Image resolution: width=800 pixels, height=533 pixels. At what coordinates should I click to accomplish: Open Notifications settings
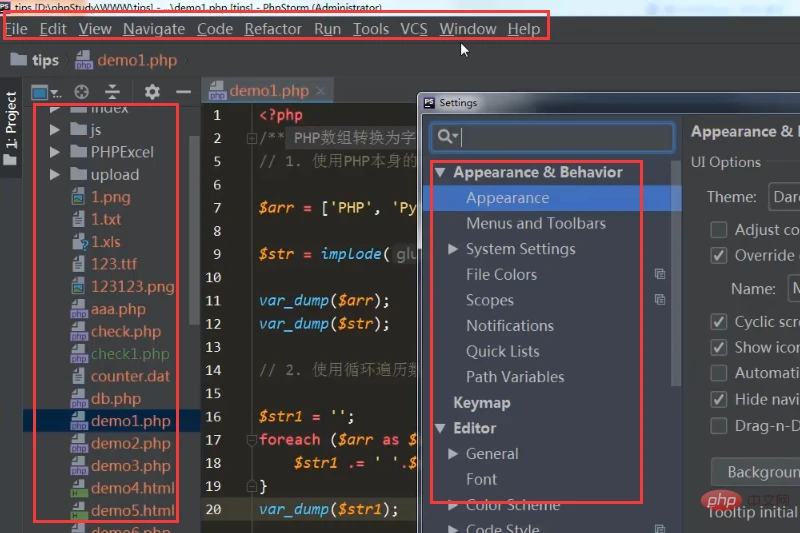click(x=510, y=325)
